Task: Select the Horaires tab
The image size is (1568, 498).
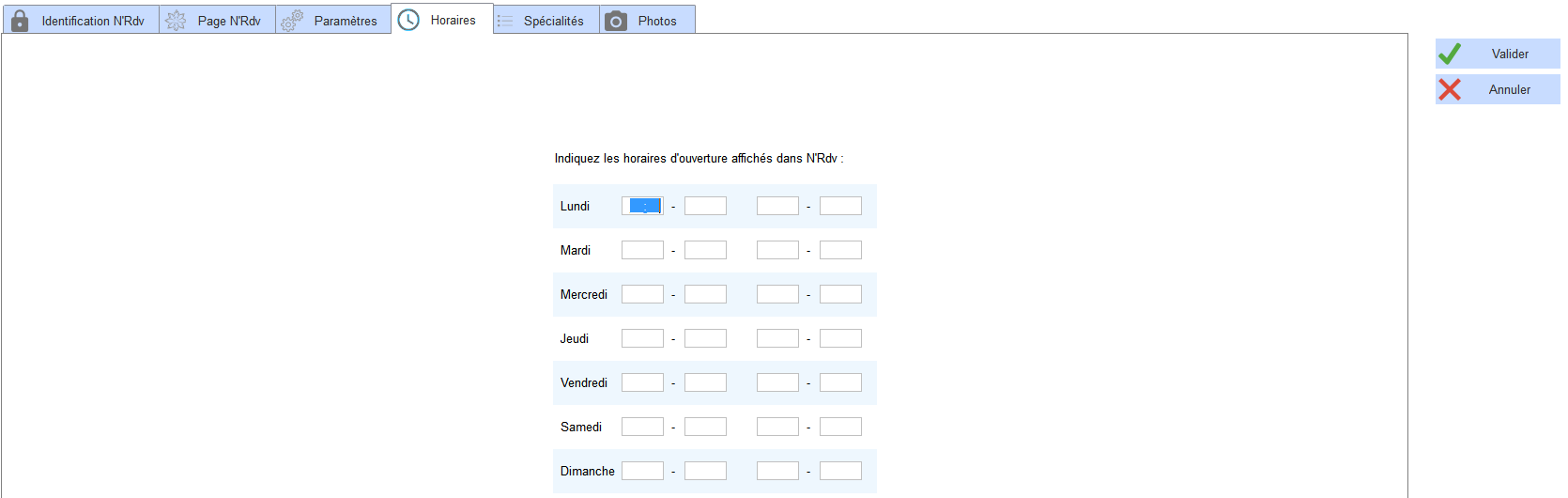Action: (x=442, y=19)
